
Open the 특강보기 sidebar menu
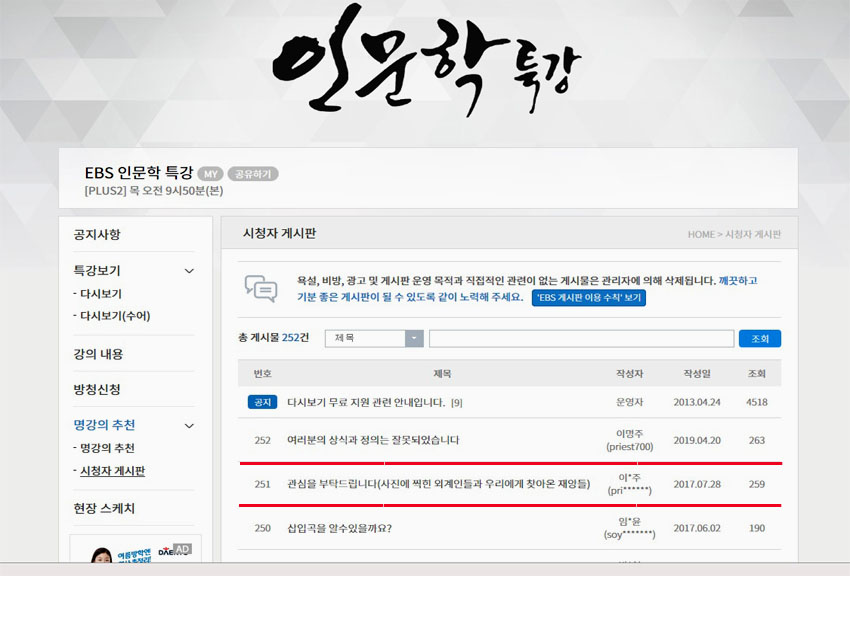(97, 270)
